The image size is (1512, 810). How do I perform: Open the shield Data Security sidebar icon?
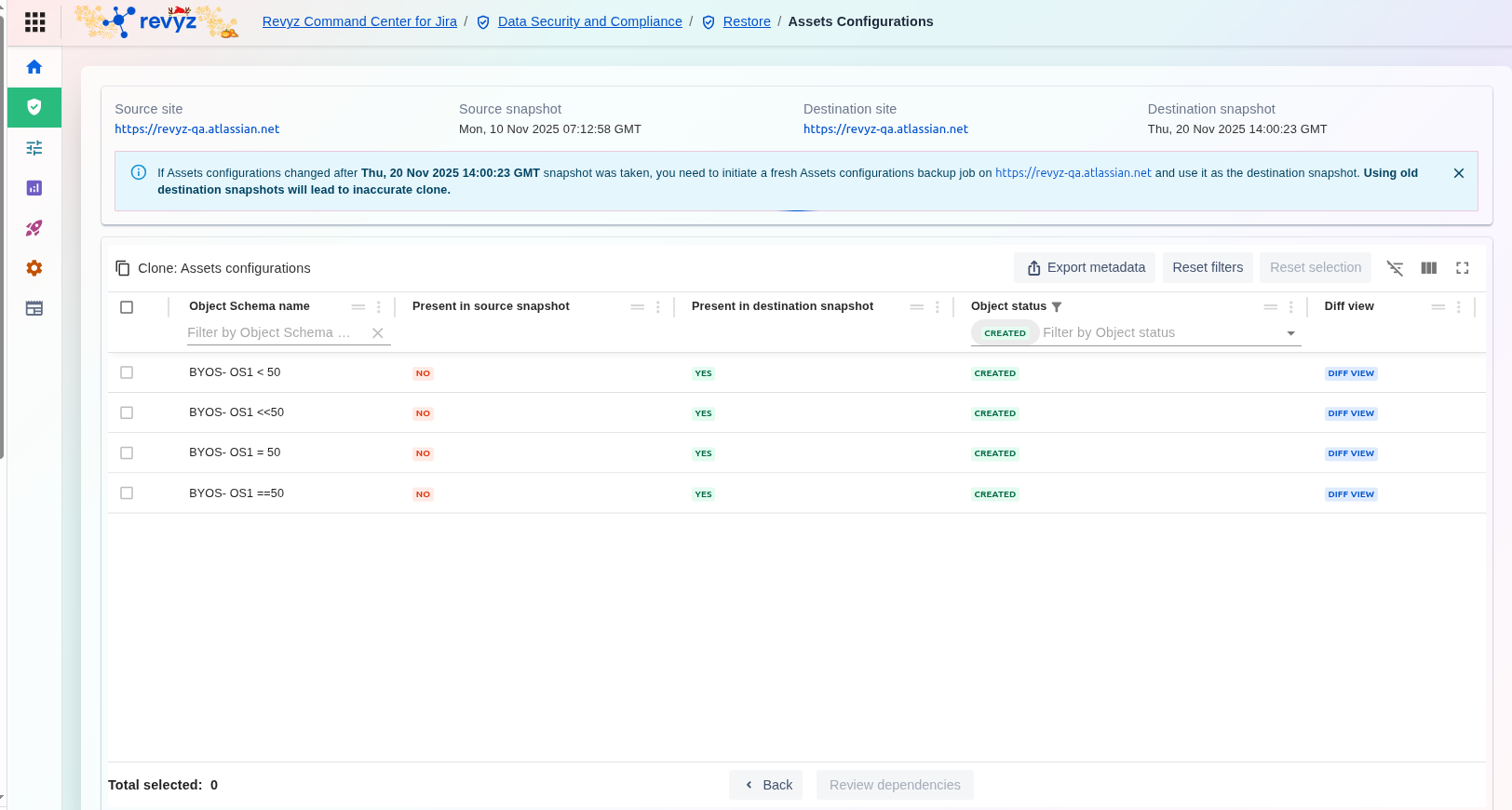(x=34, y=107)
